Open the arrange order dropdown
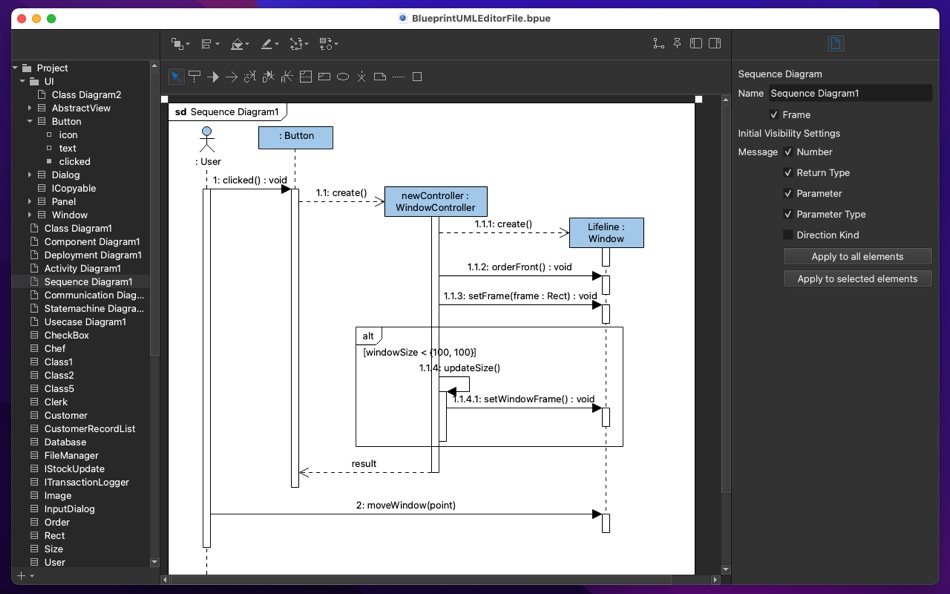The width and height of the screenshot is (950, 594). 180,44
